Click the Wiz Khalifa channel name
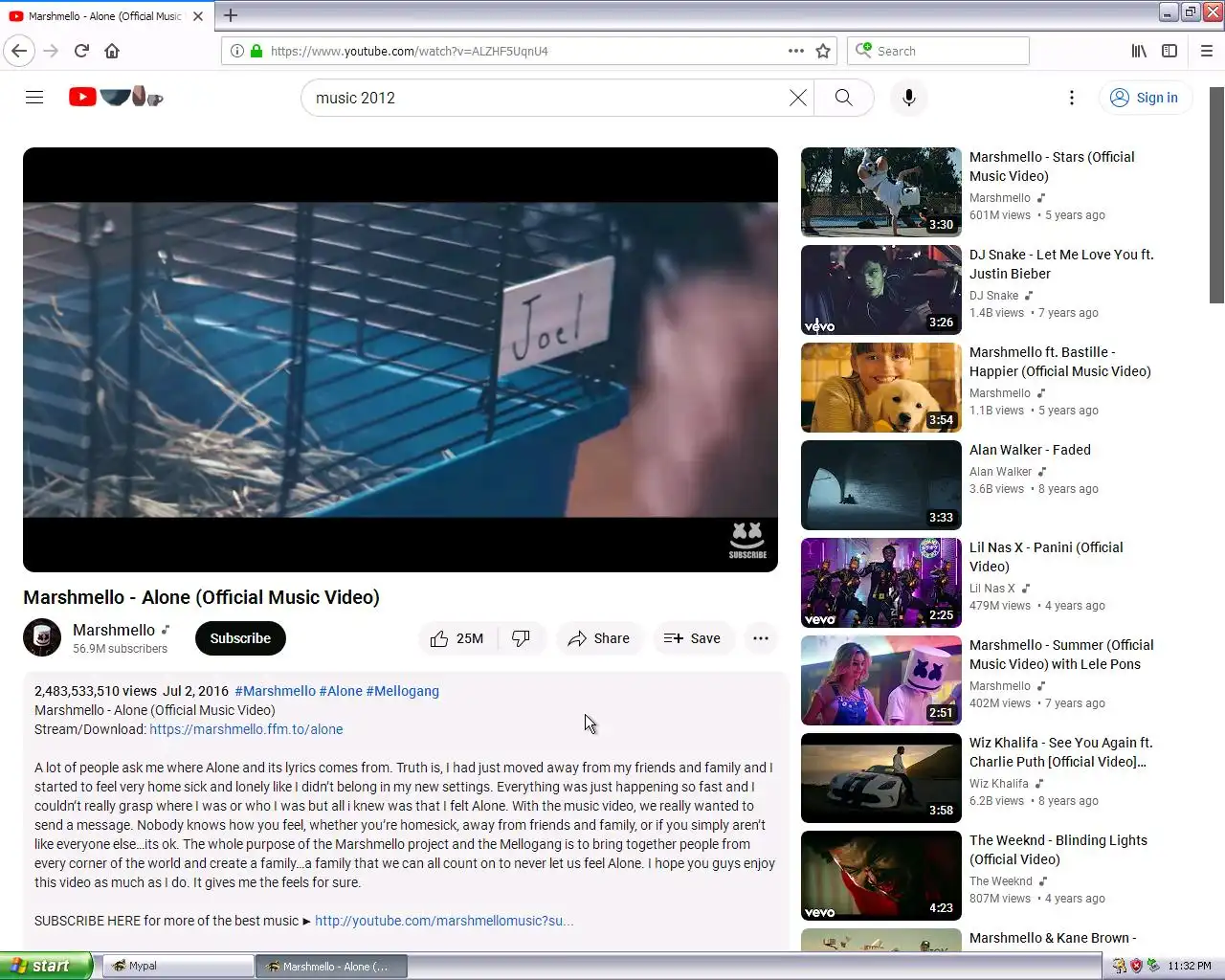Screen dimensions: 1225x980 click(x=999, y=784)
